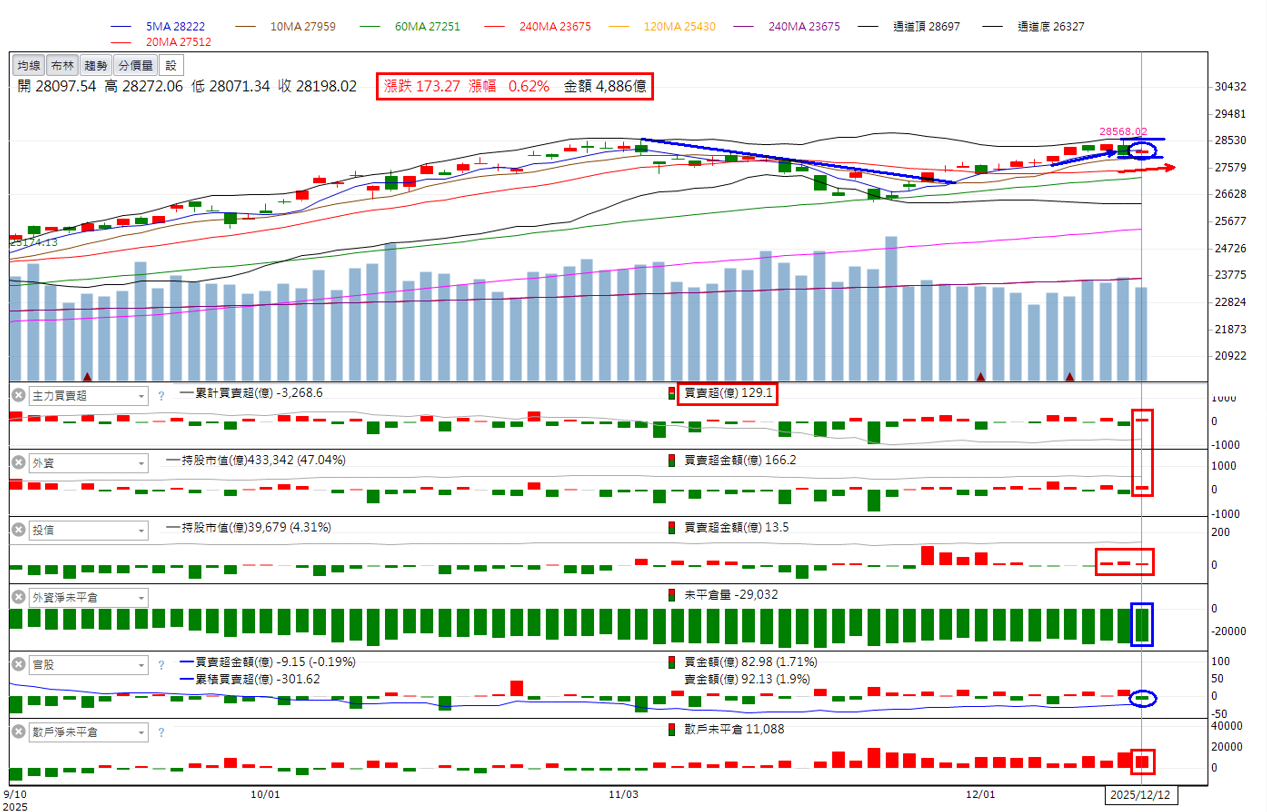1267x812 pixels.
Task: Click the 10MA 27959 legend entry
Action: (305, 27)
